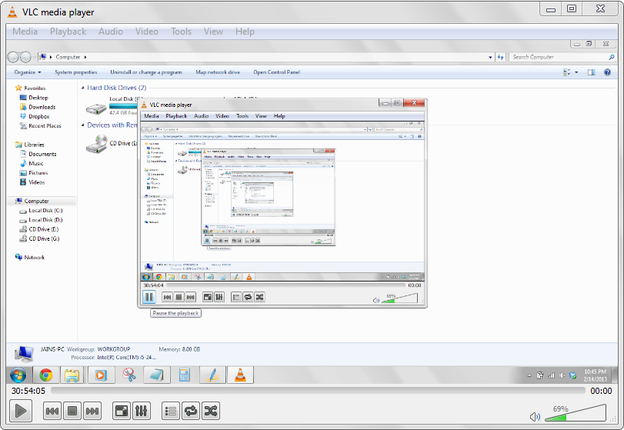Screen dimensions: 624x430
Task: Toggle fullscreen video in the outer VLC controls
Action: [121, 411]
